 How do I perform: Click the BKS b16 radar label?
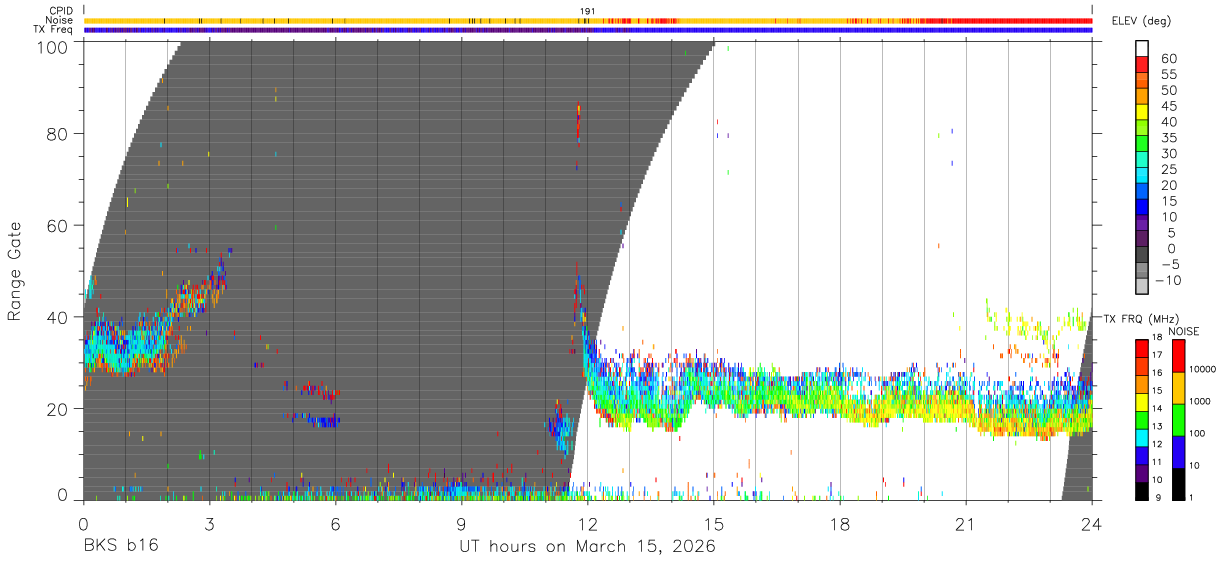coord(121,547)
